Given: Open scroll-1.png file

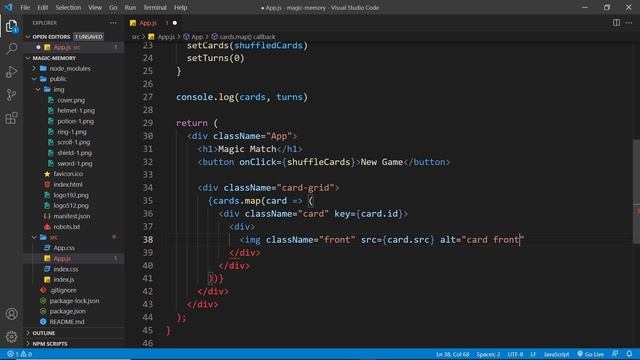Looking at the screenshot, I should coord(73,142).
